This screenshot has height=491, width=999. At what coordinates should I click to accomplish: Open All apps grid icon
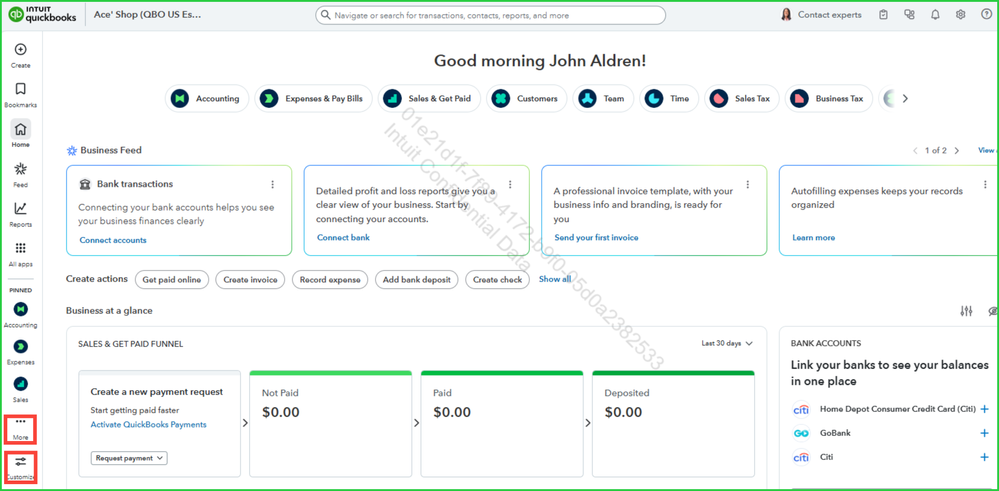(20, 249)
